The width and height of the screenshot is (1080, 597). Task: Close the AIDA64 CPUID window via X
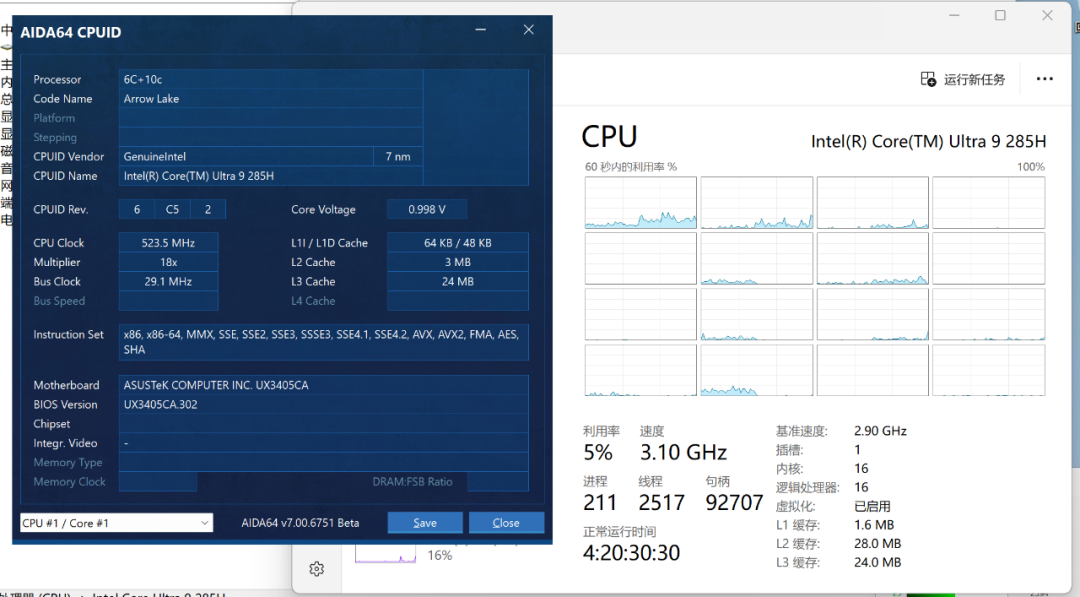(x=528, y=30)
